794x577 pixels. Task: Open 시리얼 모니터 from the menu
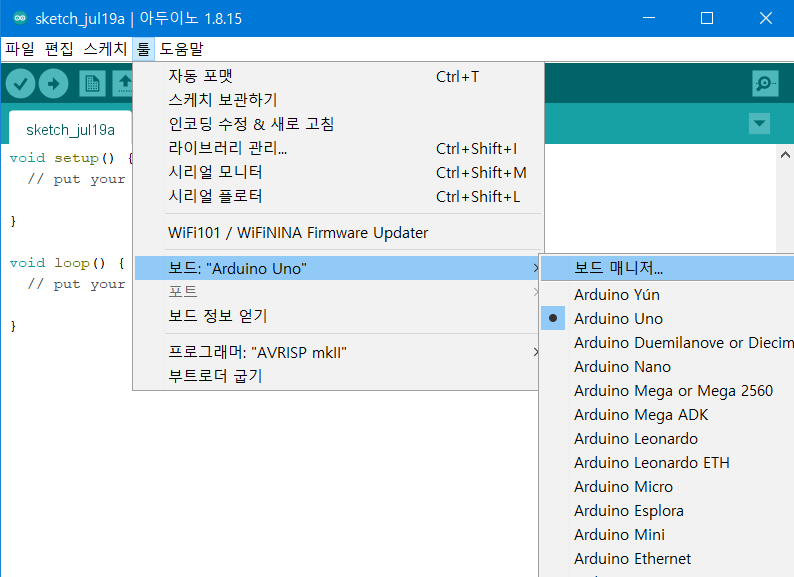tap(337, 172)
